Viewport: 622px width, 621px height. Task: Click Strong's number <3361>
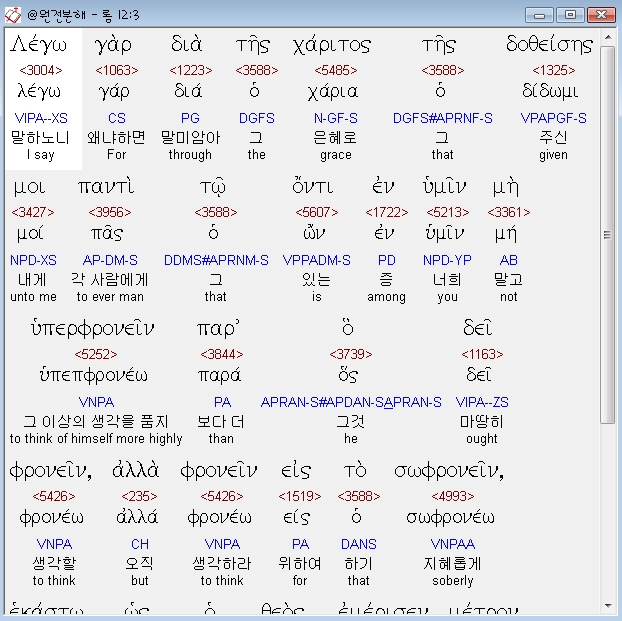click(509, 212)
